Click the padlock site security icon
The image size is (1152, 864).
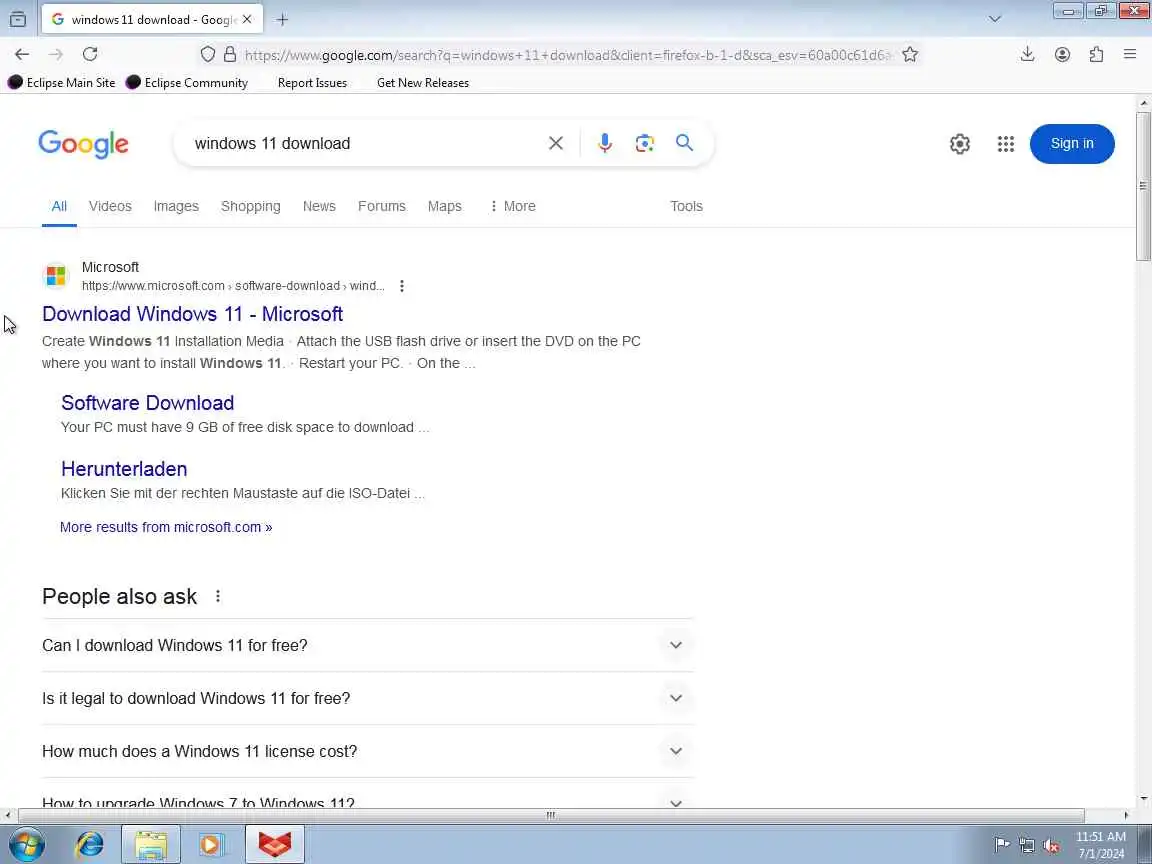(230, 54)
